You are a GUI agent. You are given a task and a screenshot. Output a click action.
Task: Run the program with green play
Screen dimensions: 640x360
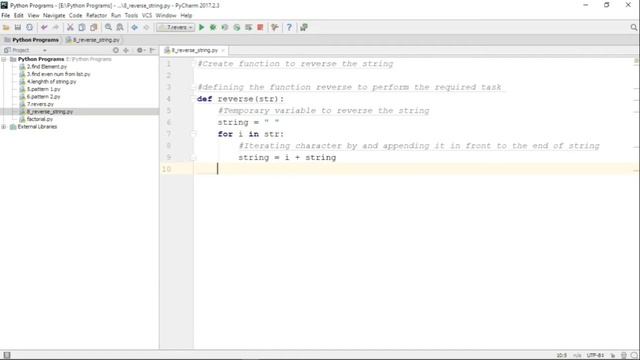[202, 27]
